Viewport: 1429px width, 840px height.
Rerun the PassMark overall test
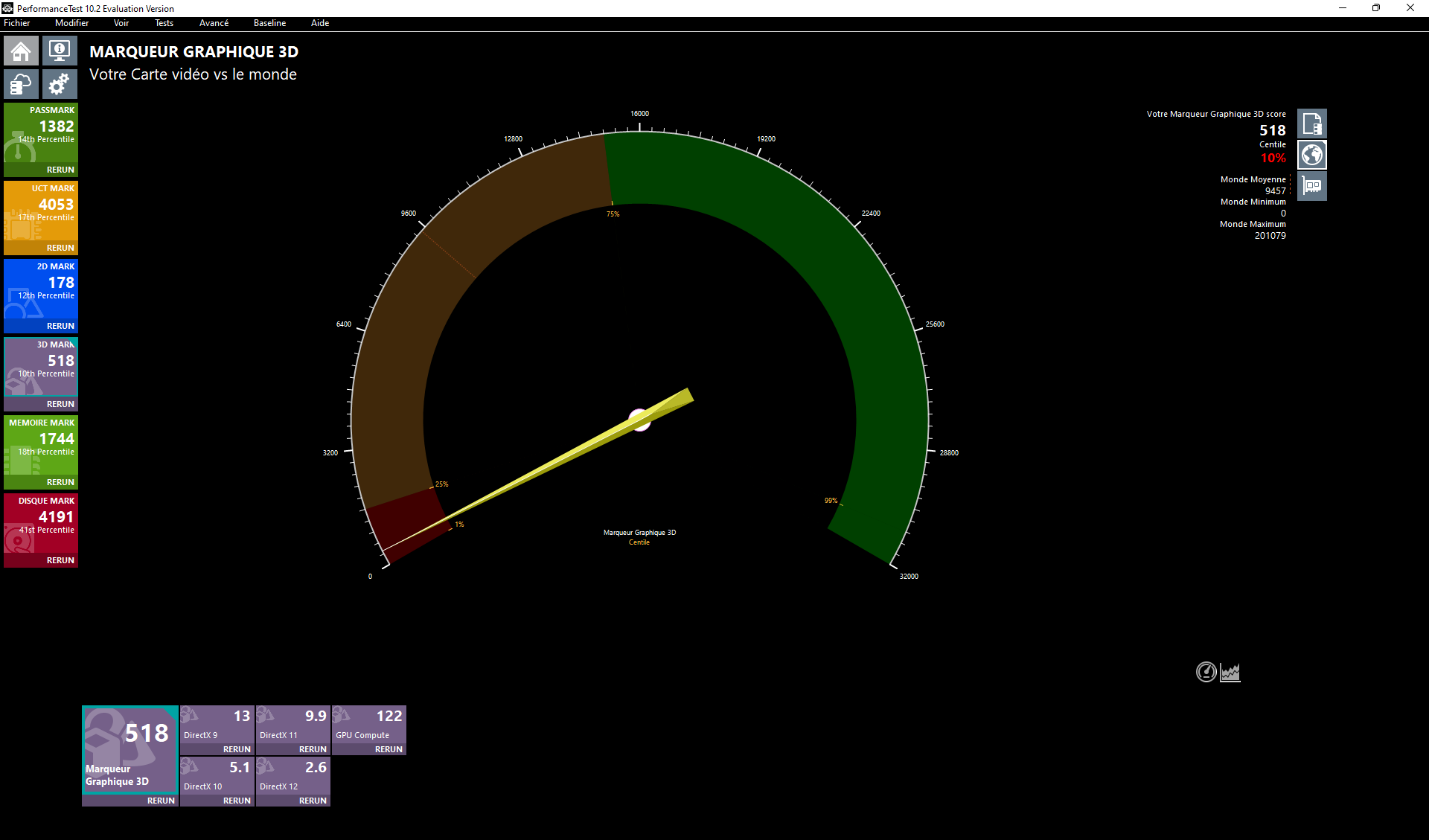pyautogui.click(x=60, y=170)
